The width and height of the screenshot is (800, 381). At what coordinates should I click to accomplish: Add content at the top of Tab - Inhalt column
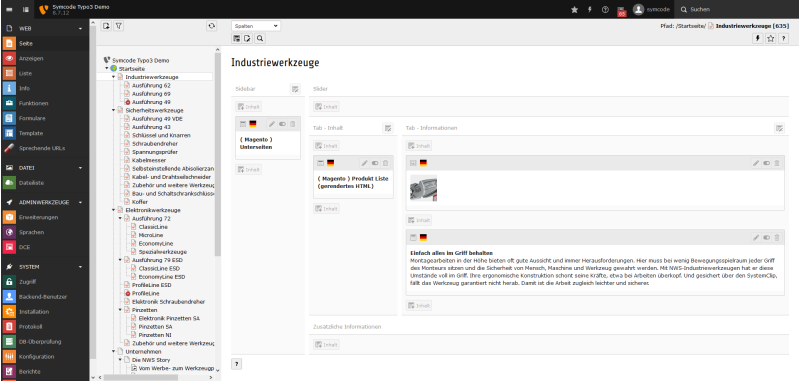(326, 146)
